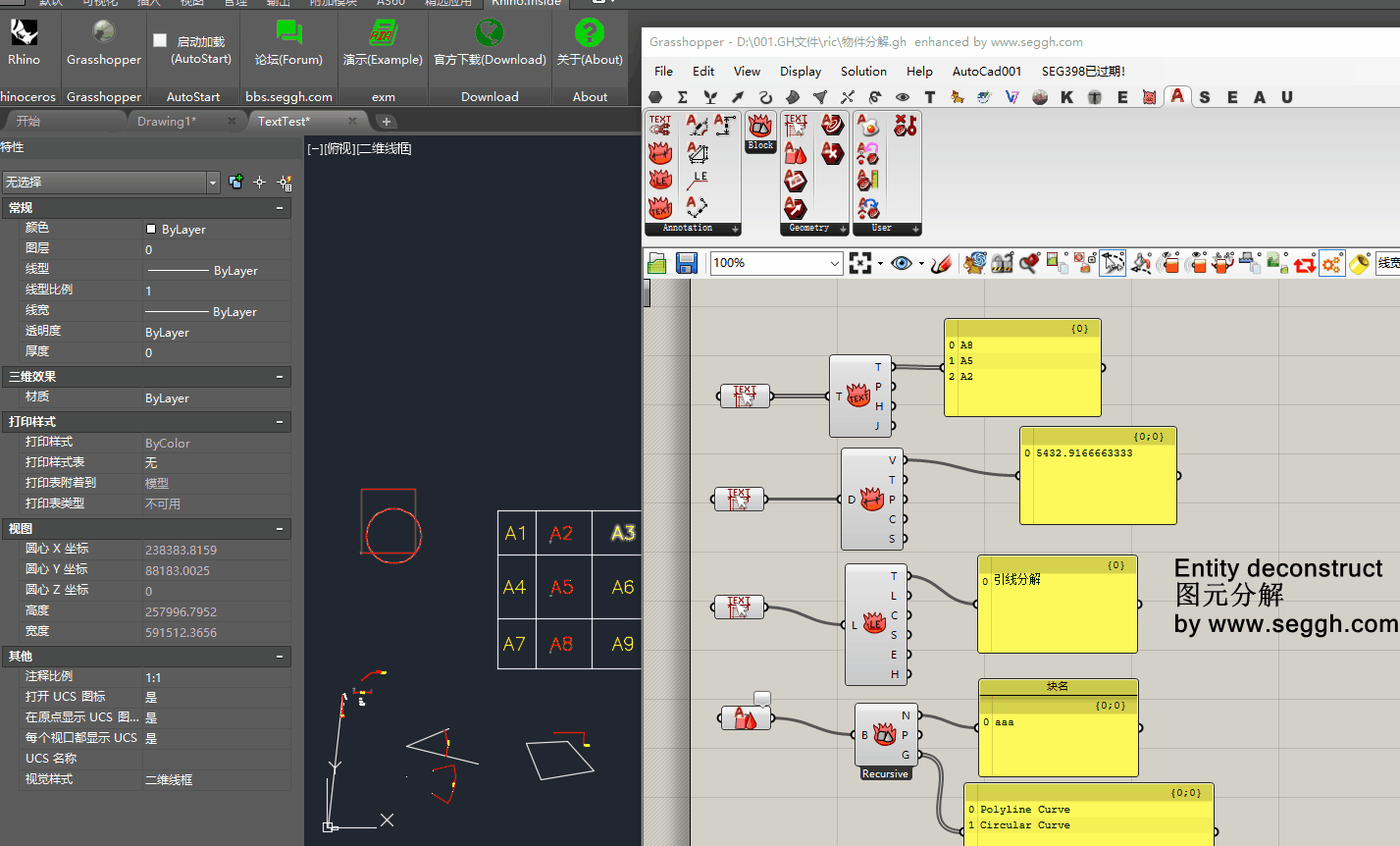This screenshot has width=1400, height=846.
Task: Close the TextTest* tab
Action: (353, 121)
